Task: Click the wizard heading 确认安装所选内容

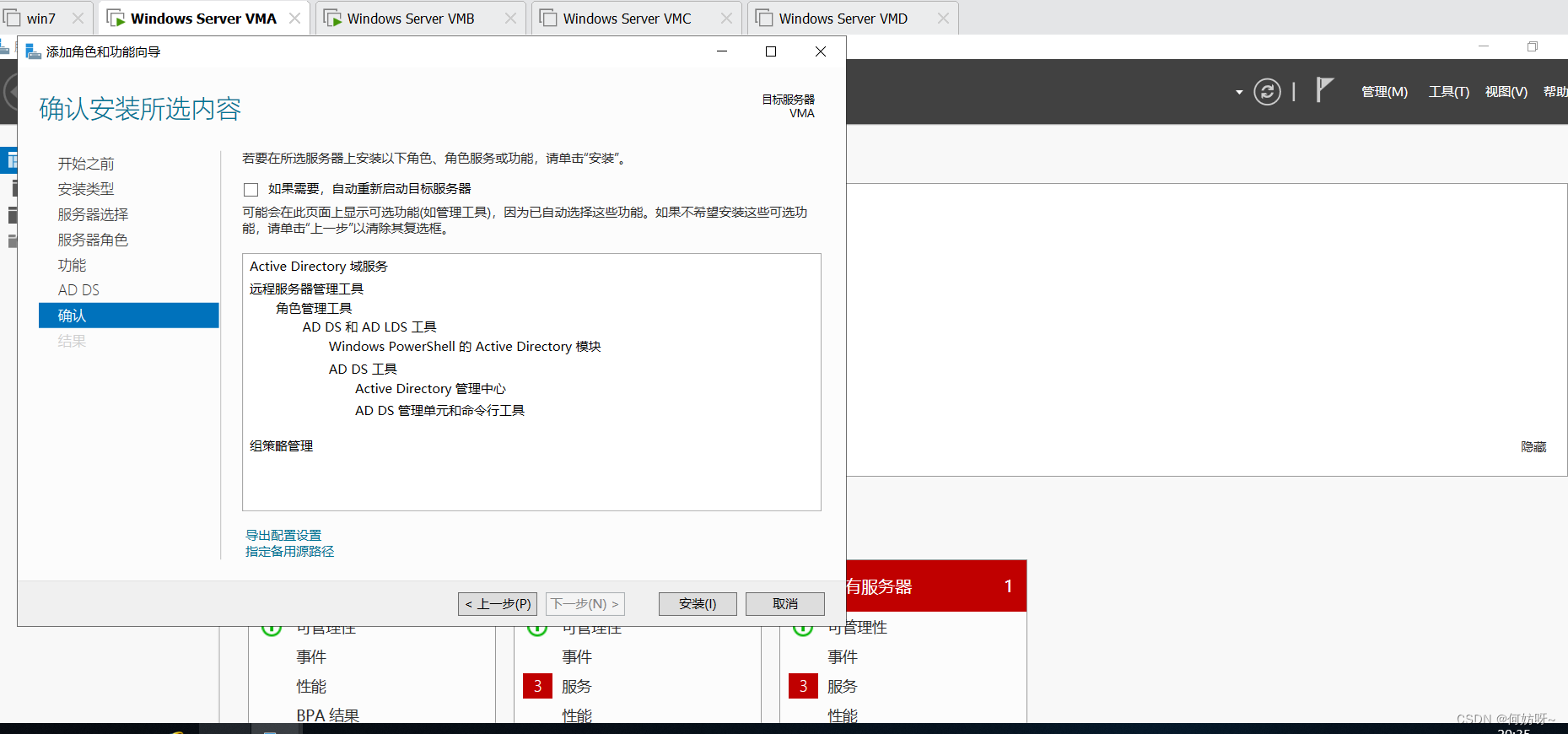Action: [140, 109]
